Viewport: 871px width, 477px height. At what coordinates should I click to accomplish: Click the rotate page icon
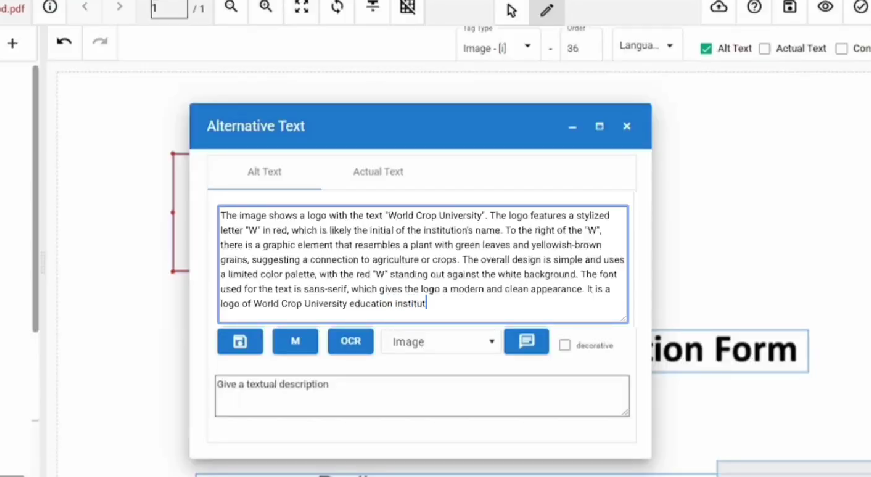[337, 7]
